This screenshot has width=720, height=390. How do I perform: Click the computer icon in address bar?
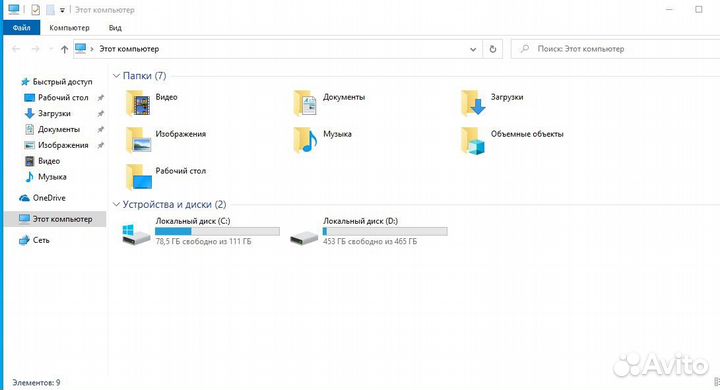(80, 48)
